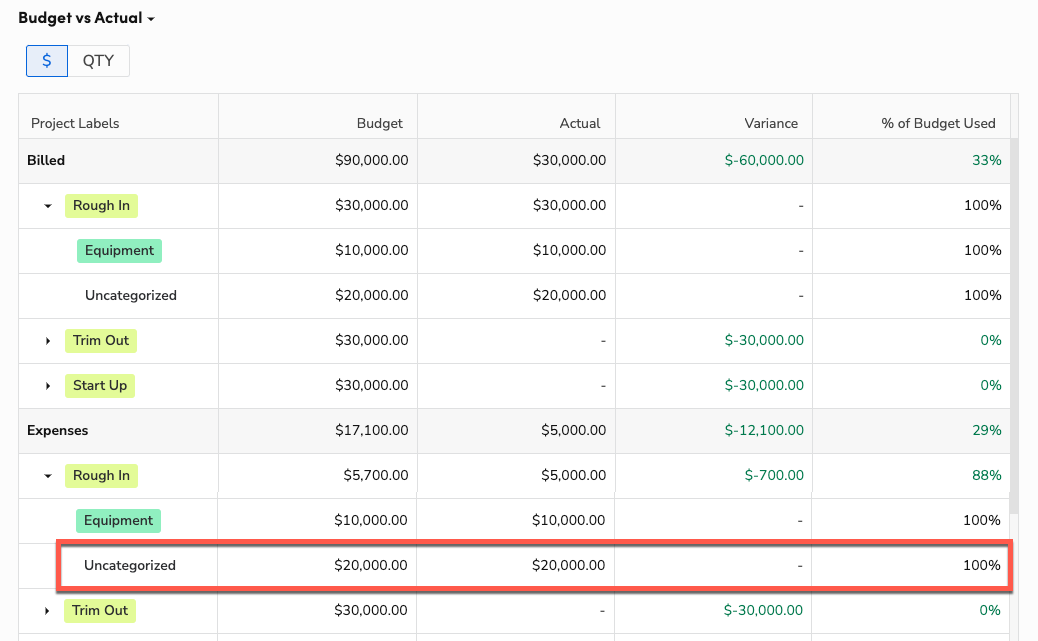The width and height of the screenshot is (1038, 641).
Task: Click the Variance column header
Action: coord(771,123)
